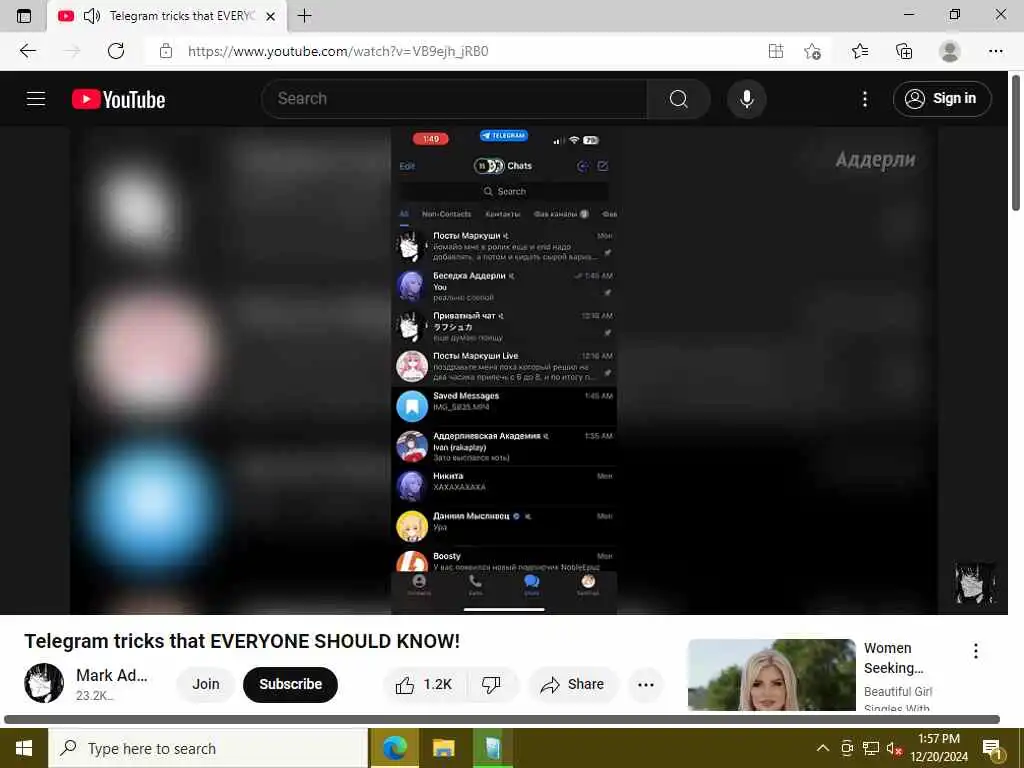Mute tab via speaker icon
Screen dimensions: 1024x768
[x=92, y=16]
